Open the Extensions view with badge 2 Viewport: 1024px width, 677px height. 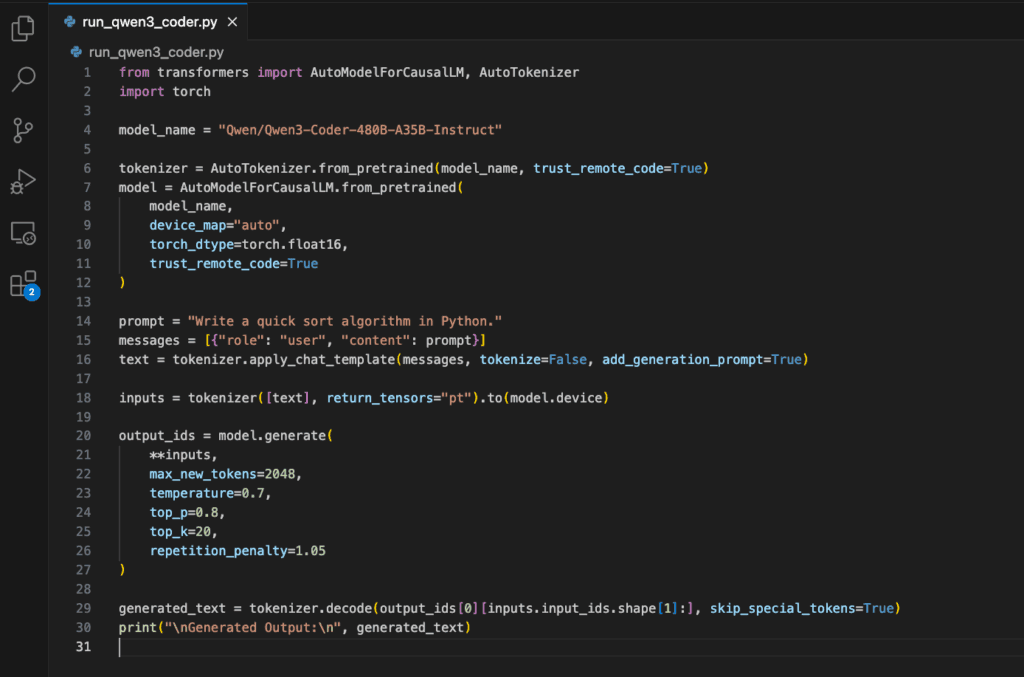(24, 285)
